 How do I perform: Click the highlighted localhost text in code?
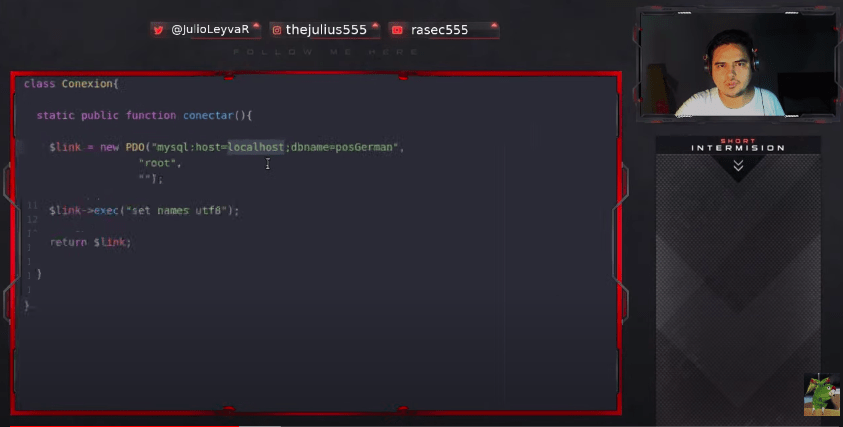[255, 147]
